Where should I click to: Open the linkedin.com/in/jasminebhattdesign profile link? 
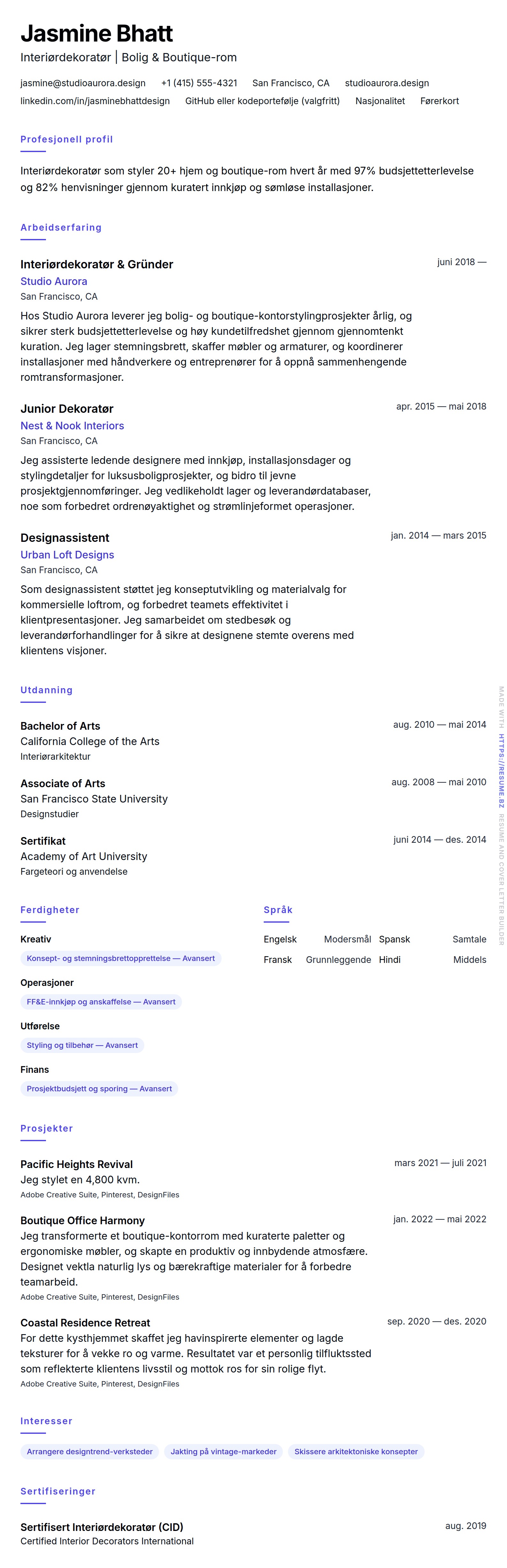pyautogui.click(x=95, y=101)
